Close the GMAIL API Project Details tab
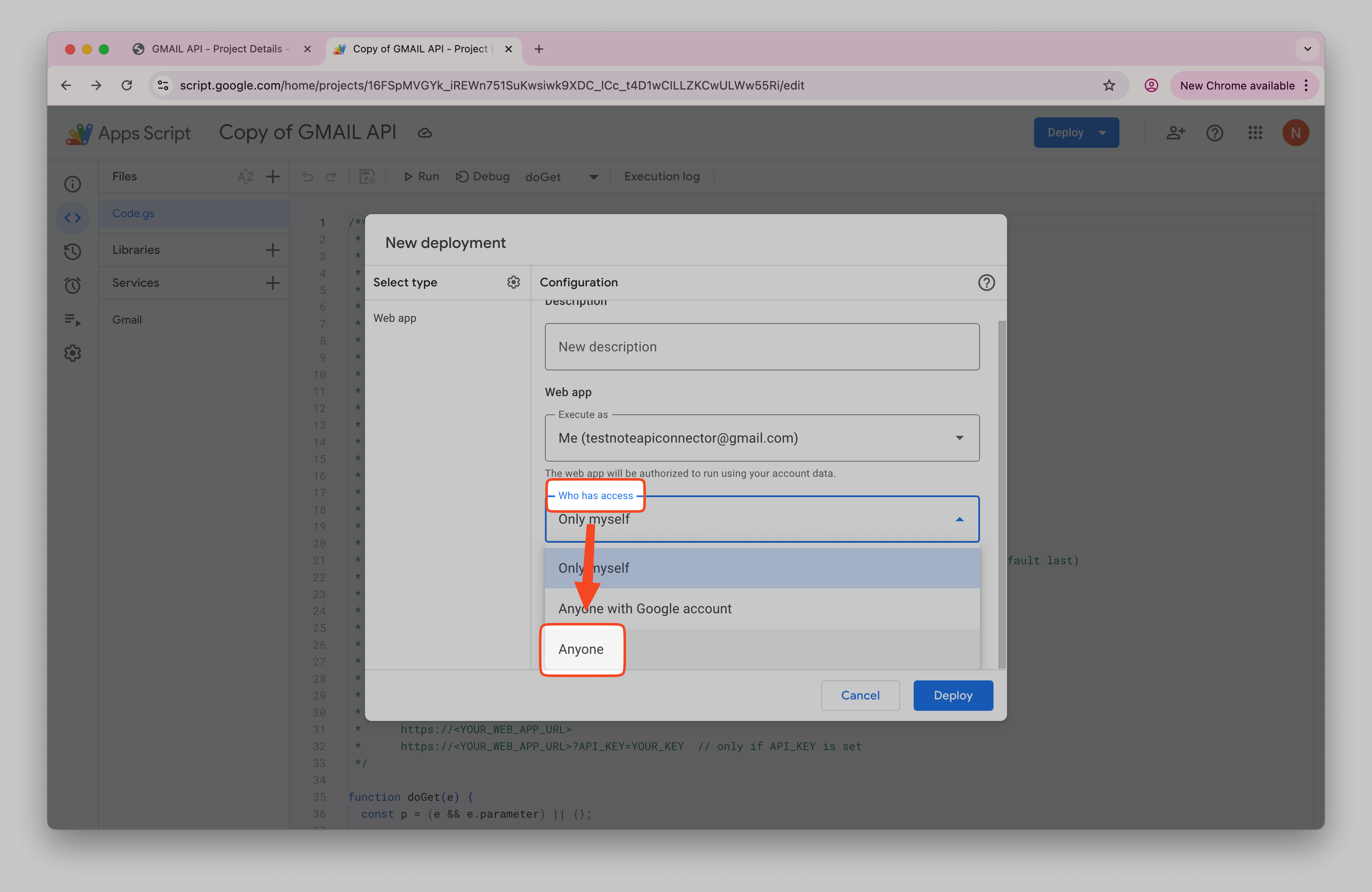The height and width of the screenshot is (892, 1372). tap(307, 49)
